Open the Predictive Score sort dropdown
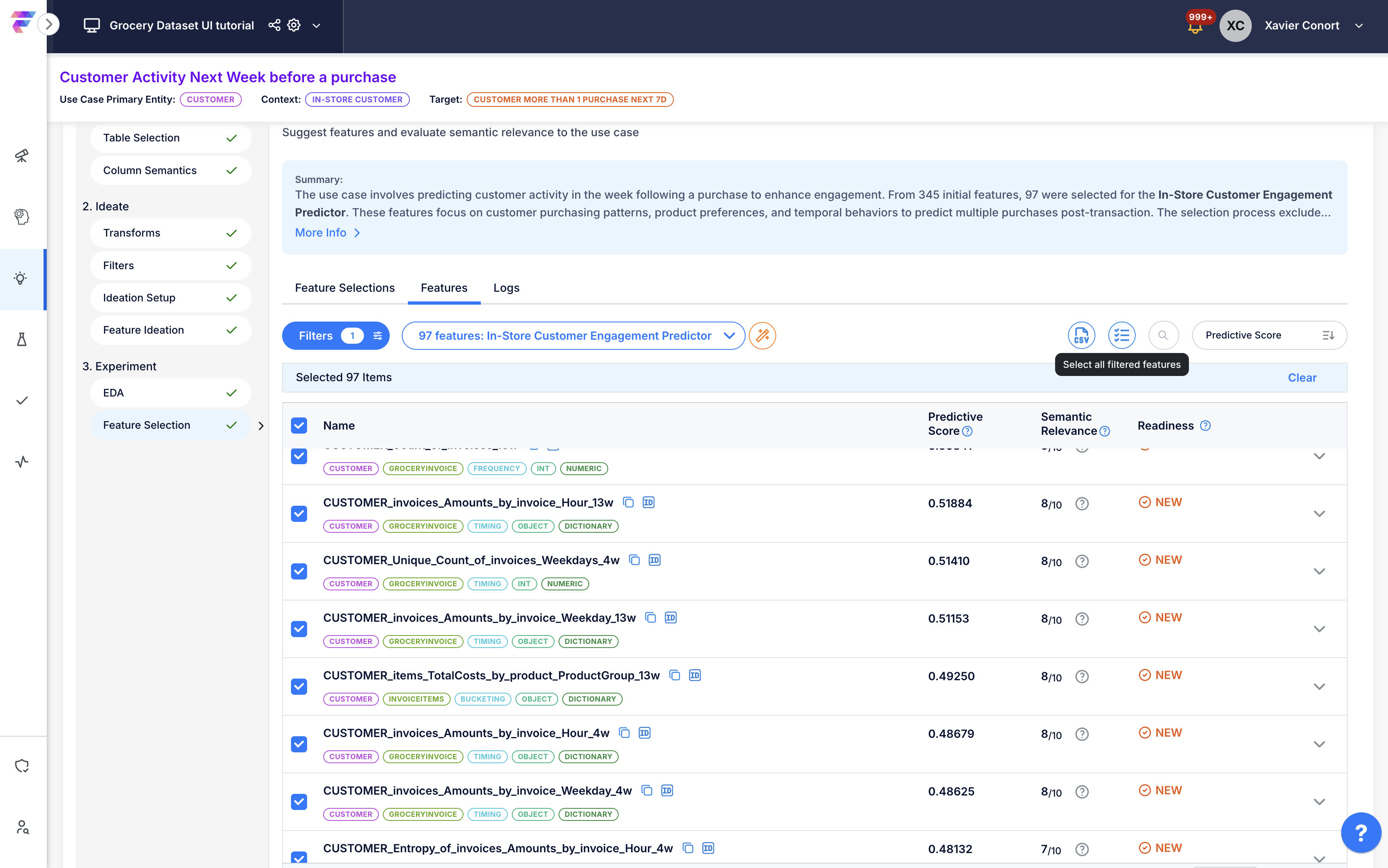This screenshot has height=868, width=1388. coord(1269,335)
